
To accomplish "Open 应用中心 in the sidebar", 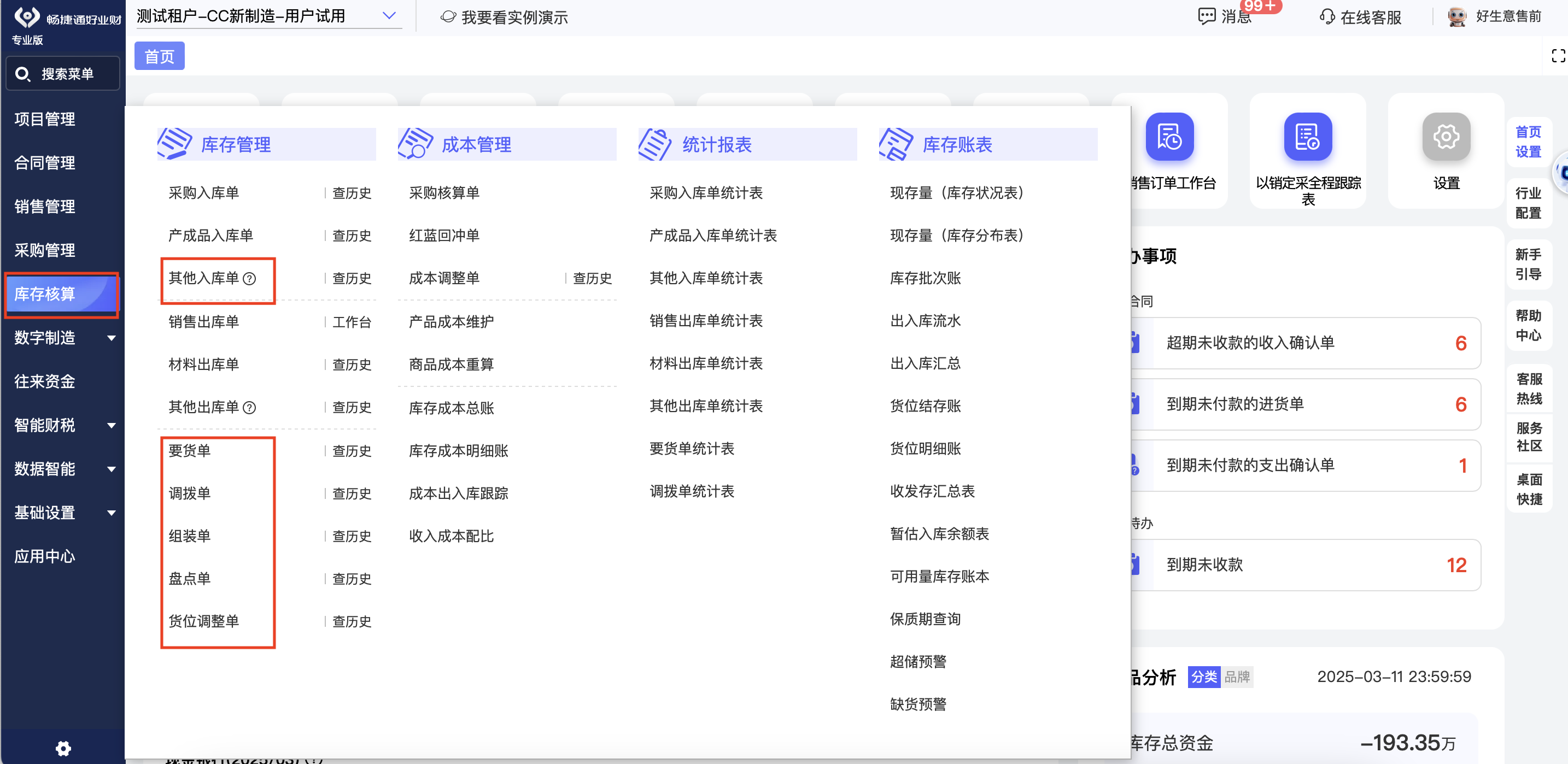I will coord(45,556).
